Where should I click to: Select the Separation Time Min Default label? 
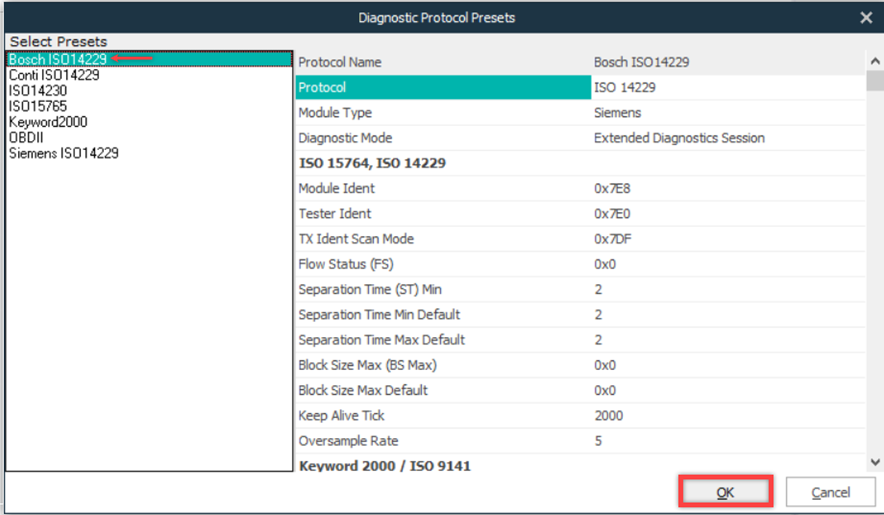tap(379, 315)
